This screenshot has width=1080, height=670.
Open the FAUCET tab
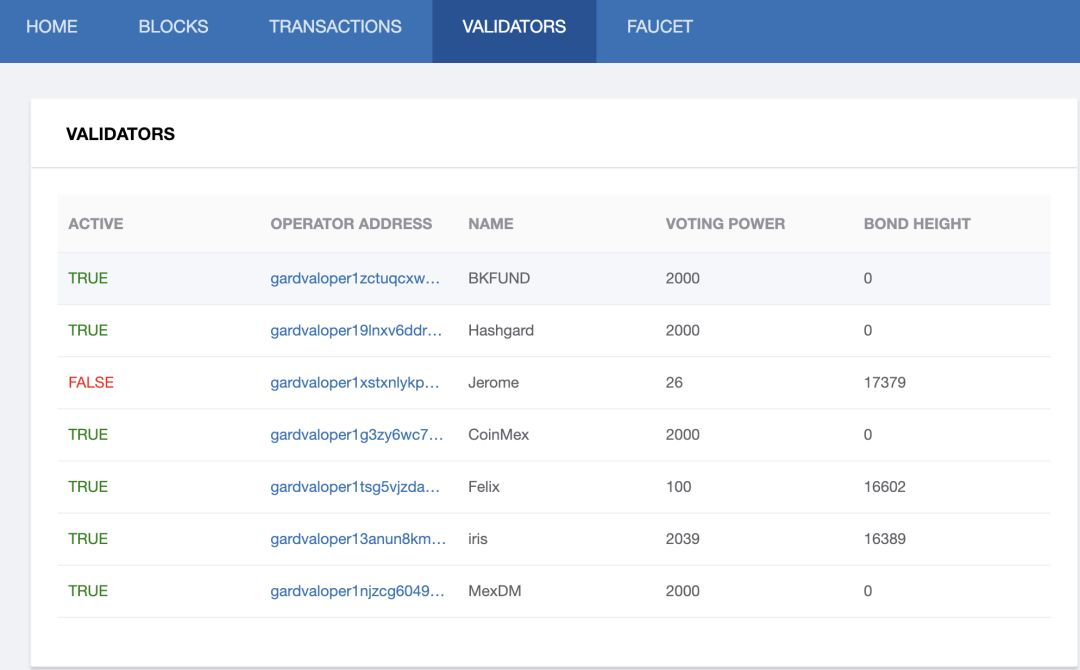(659, 27)
